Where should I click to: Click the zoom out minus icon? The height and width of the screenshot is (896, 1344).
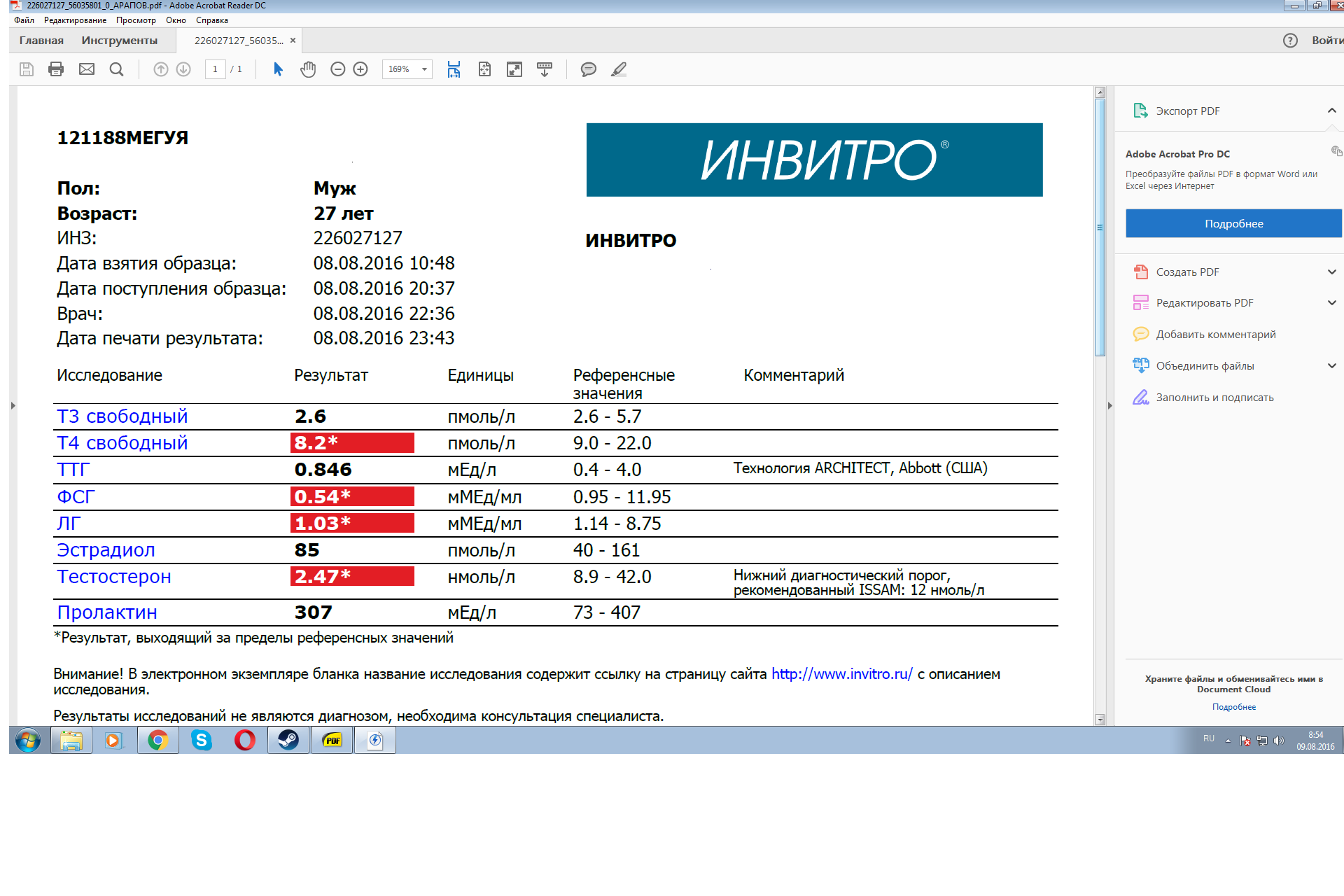[338, 69]
